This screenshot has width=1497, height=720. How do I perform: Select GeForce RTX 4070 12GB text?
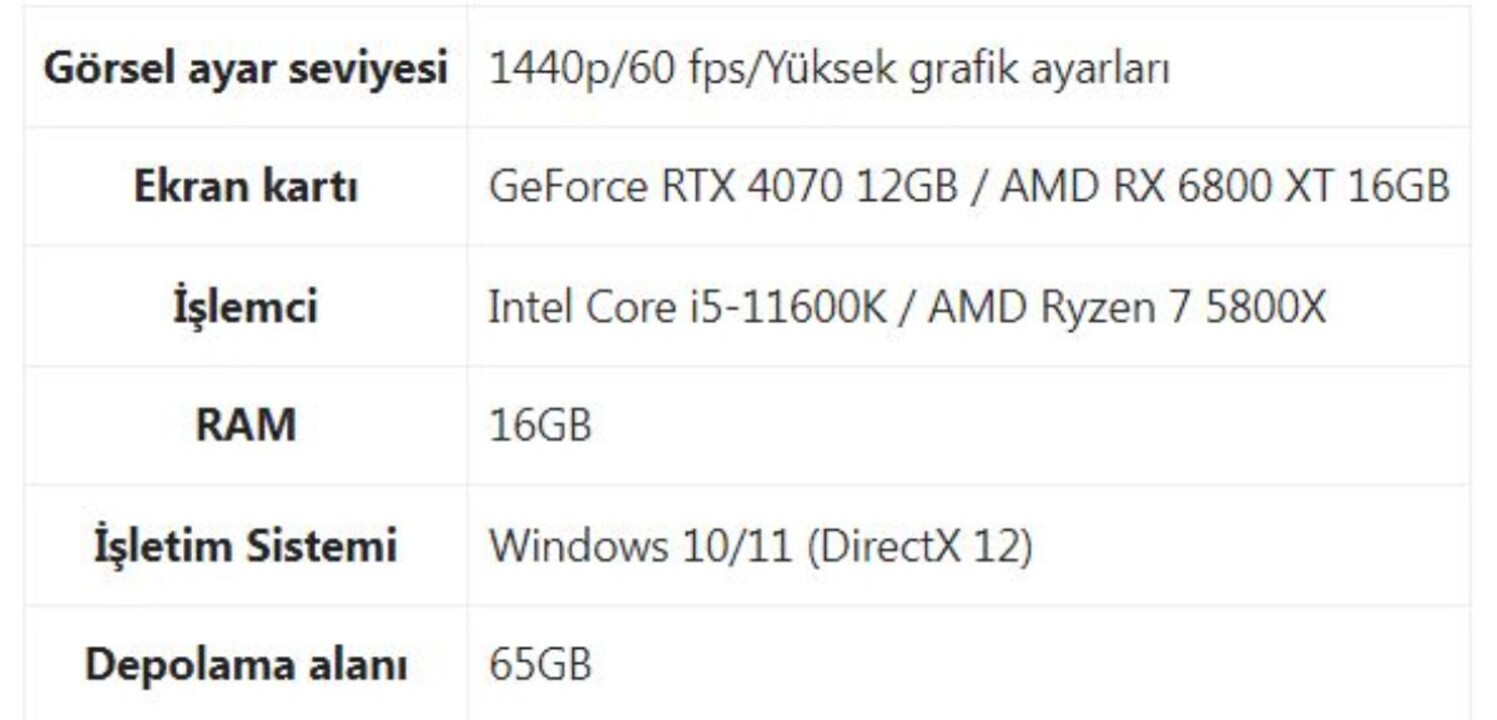click(x=723, y=187)
